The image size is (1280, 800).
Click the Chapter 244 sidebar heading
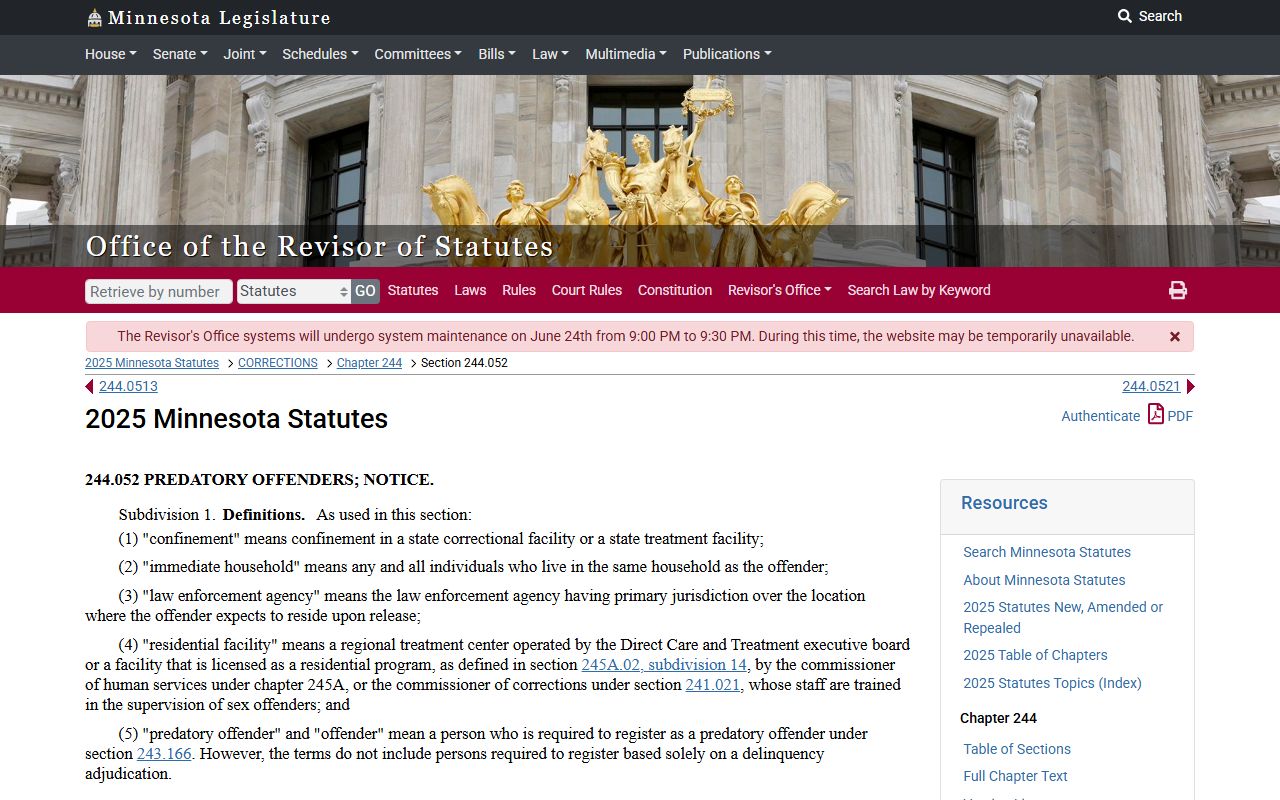tap(998, 718)
